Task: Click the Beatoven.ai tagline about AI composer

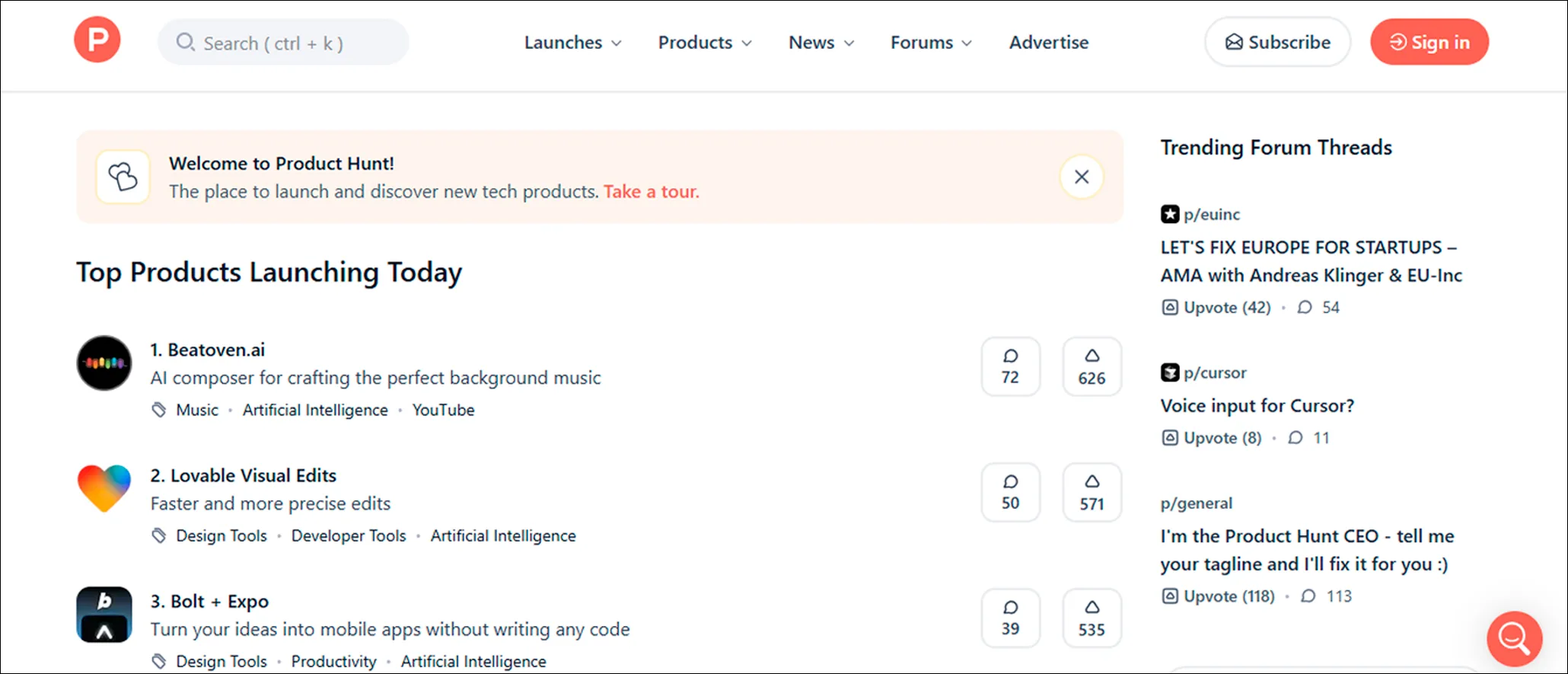Action: click(375, 378)
